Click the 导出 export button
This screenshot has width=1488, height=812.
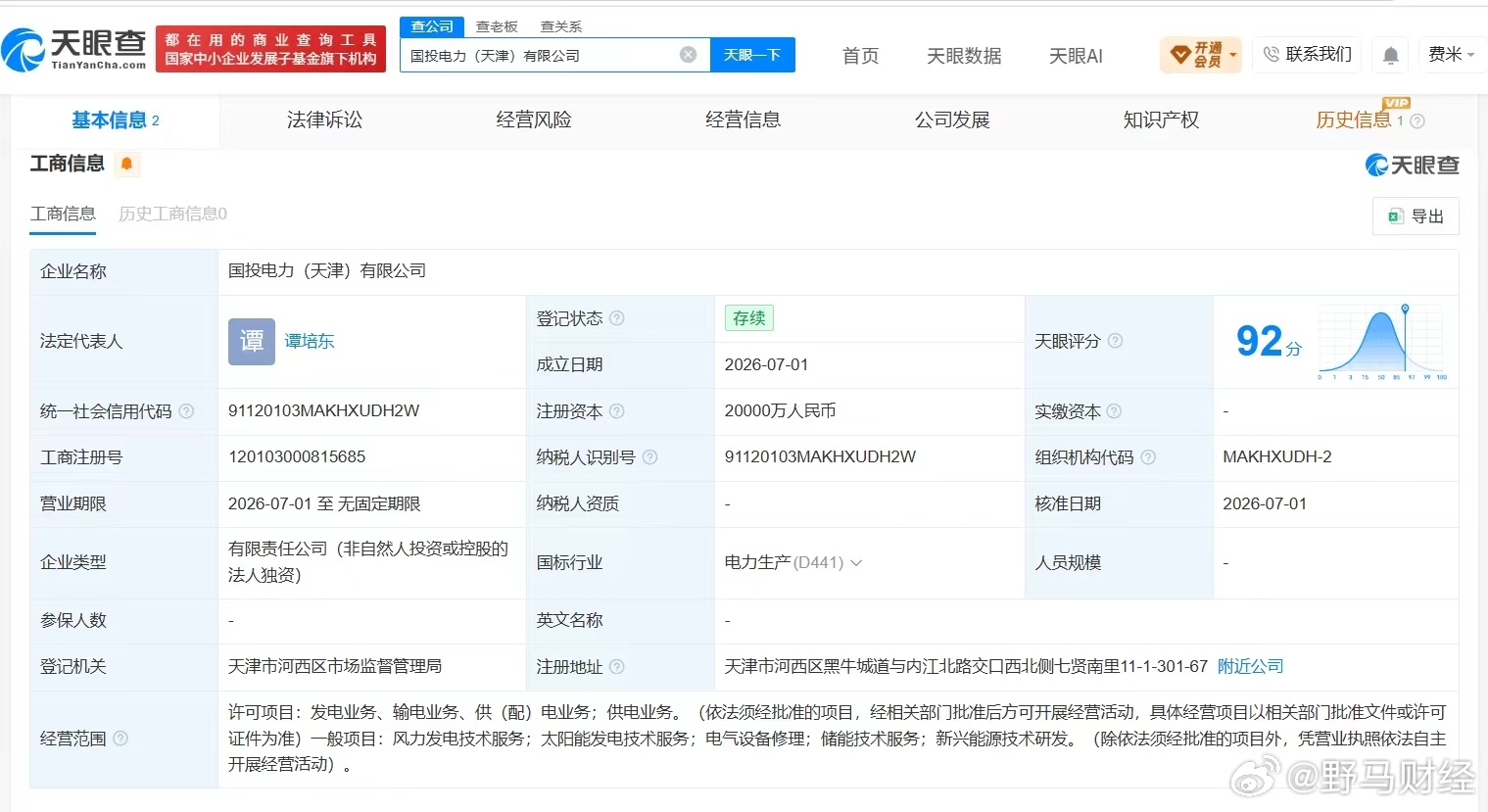click(1416, 216)
